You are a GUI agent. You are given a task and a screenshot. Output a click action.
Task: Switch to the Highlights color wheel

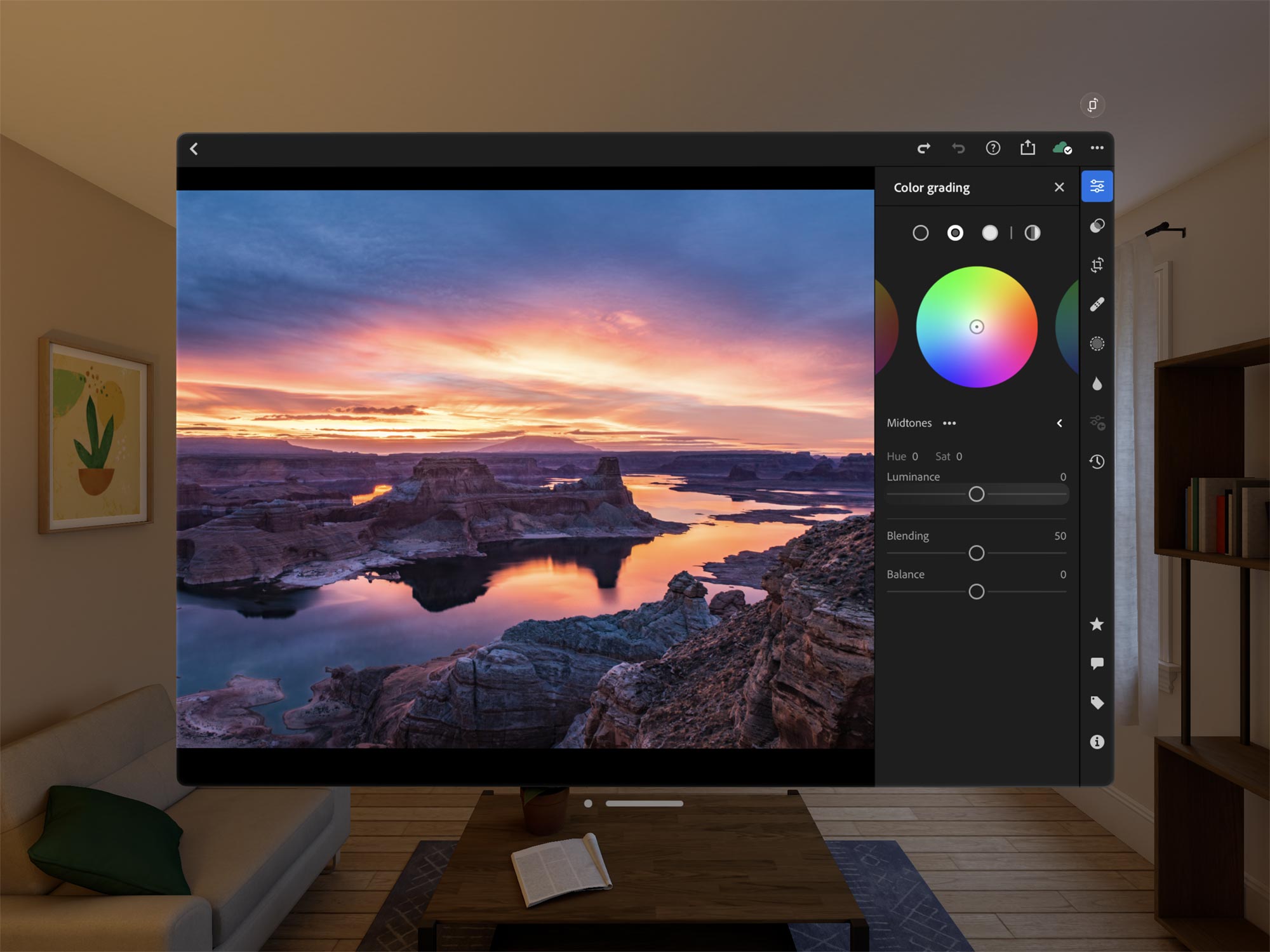point(989,233)
